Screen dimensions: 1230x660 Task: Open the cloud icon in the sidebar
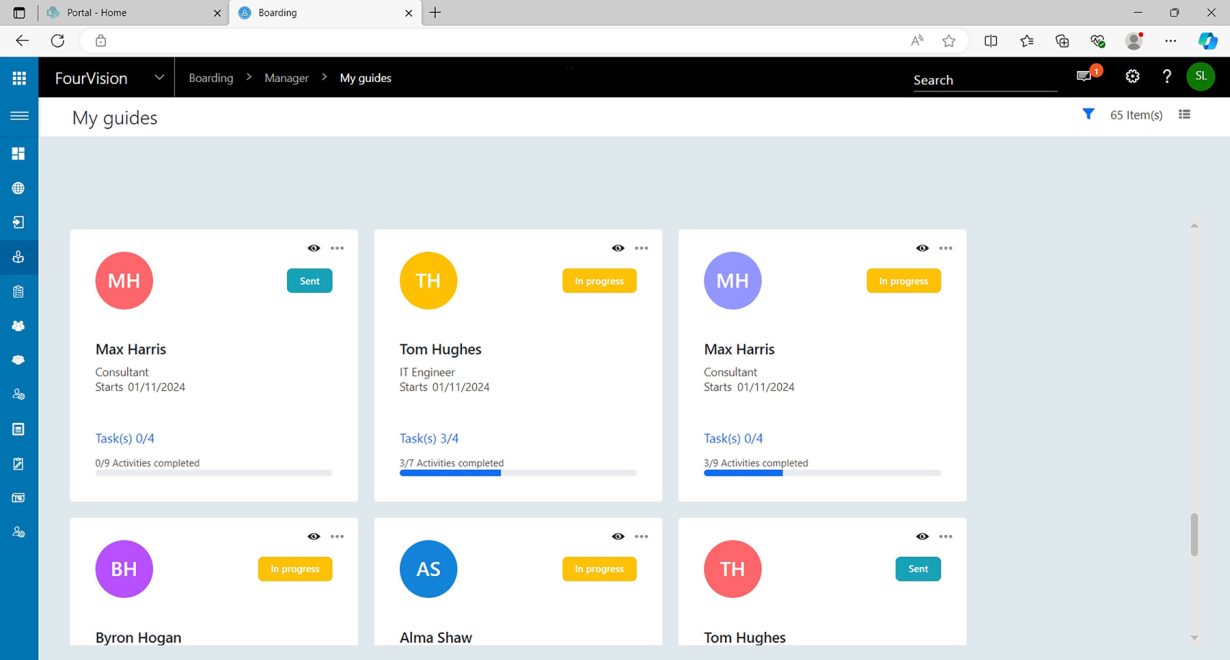click(19, 359)
